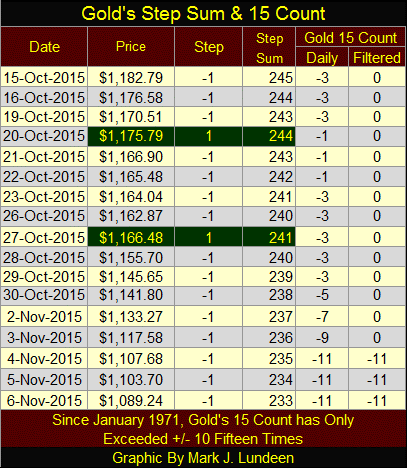
Task: Click the Step column header
Action: 208,47
